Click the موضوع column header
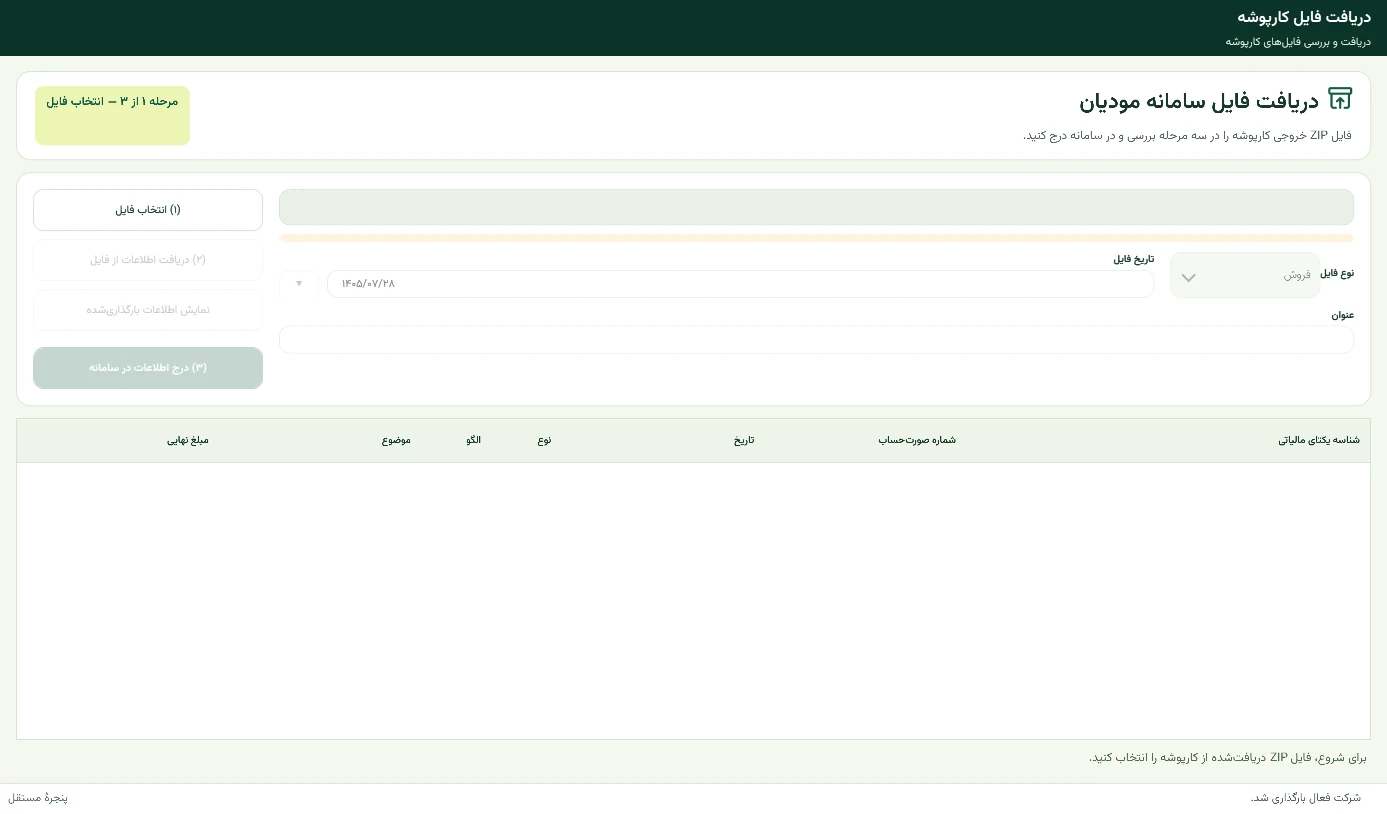1387x814 pixels. [396, 440]
